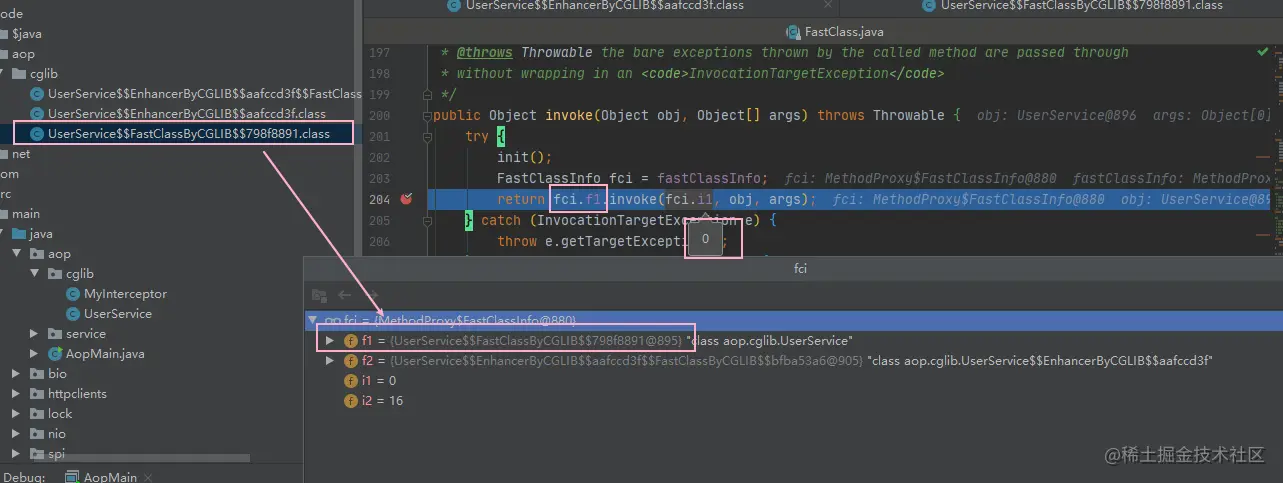Expand the f1 field in fci popup

click(x=331, y=341)
